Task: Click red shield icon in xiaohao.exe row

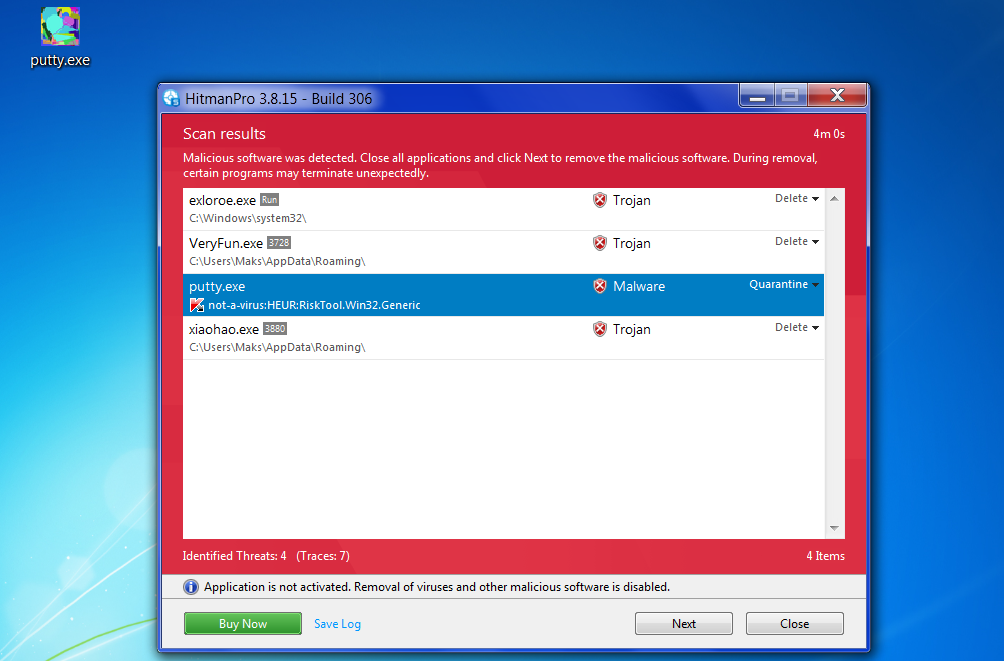Action: (x=600, y=329)
